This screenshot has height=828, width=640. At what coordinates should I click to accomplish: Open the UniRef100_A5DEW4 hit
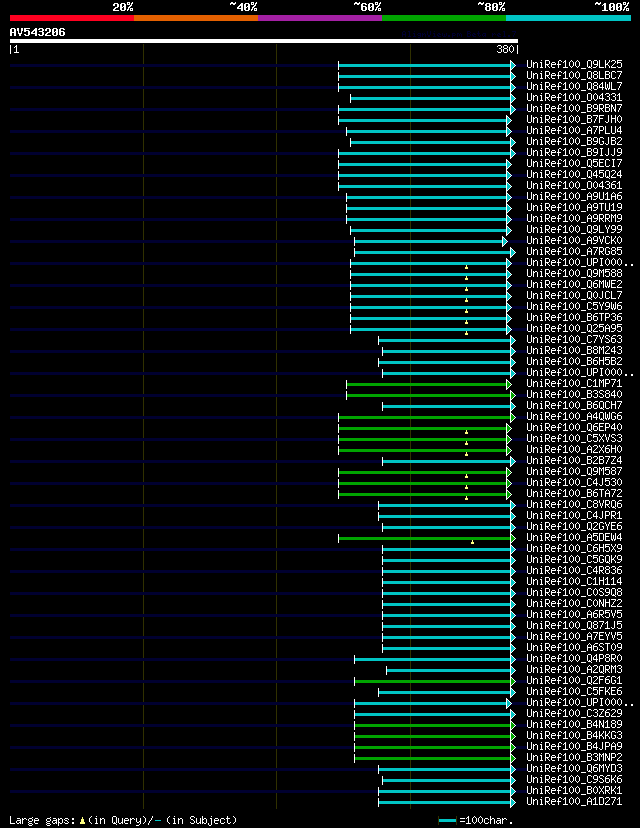574,538
